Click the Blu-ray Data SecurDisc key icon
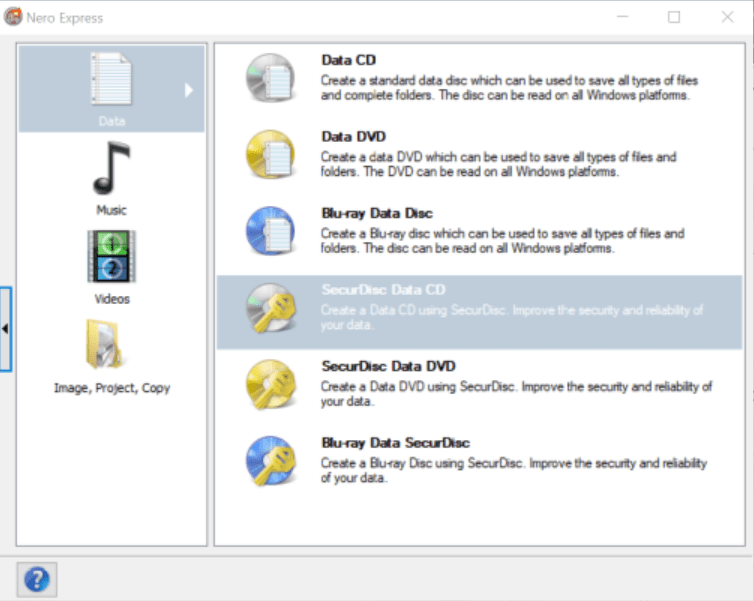The height and width of the screenshot is (601, 754). point(270,461)
